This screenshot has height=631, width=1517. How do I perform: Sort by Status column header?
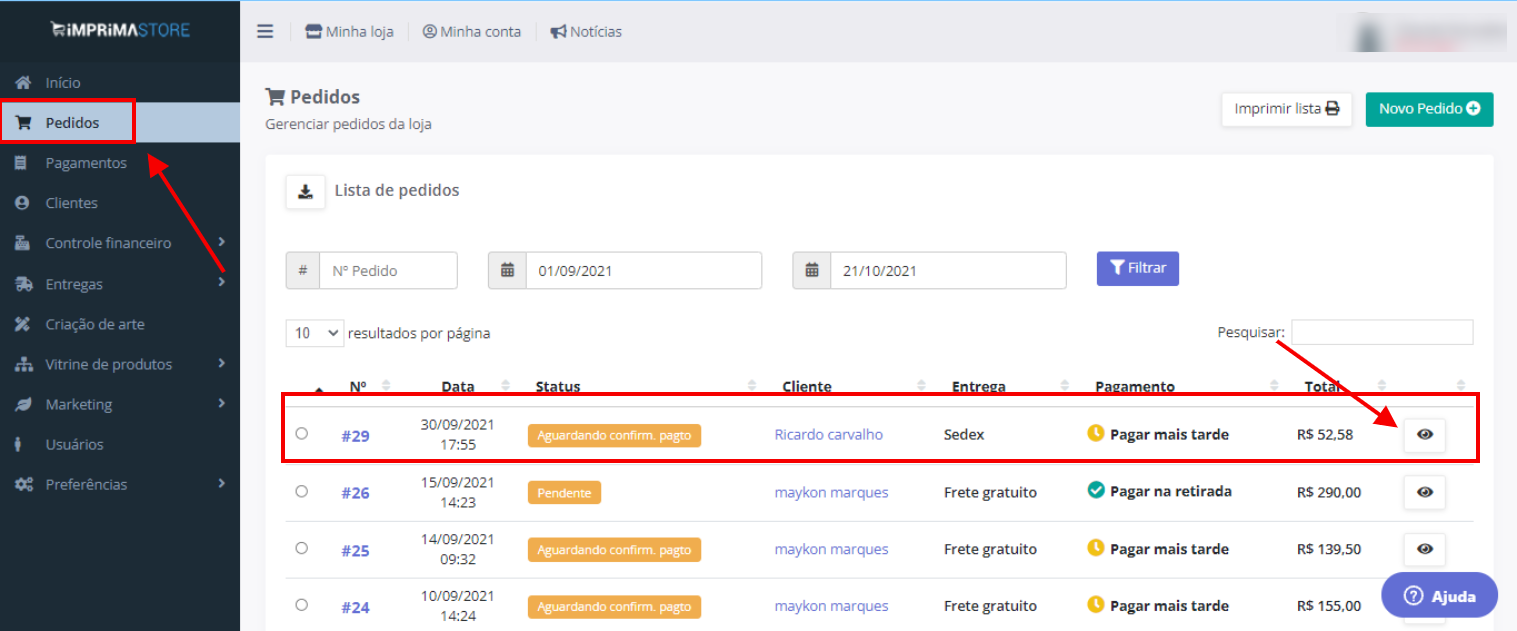(x=558, y=386)
